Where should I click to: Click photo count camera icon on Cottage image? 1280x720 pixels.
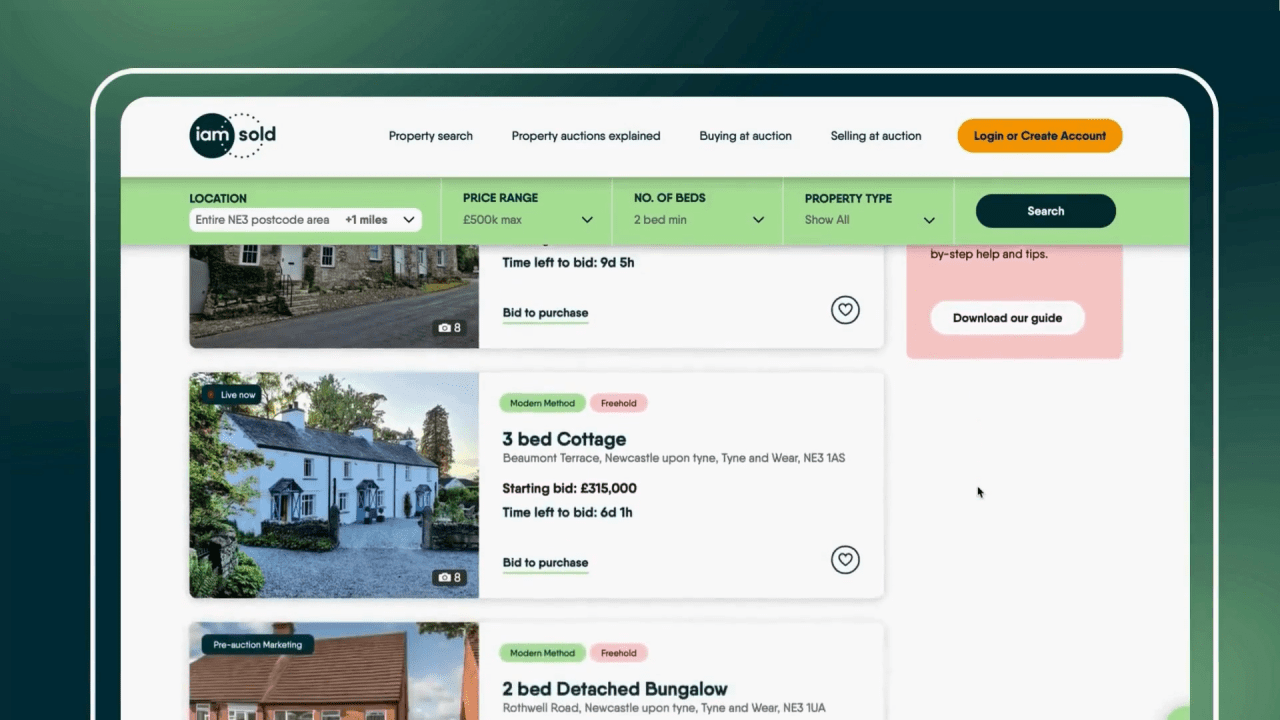(445, 578)
